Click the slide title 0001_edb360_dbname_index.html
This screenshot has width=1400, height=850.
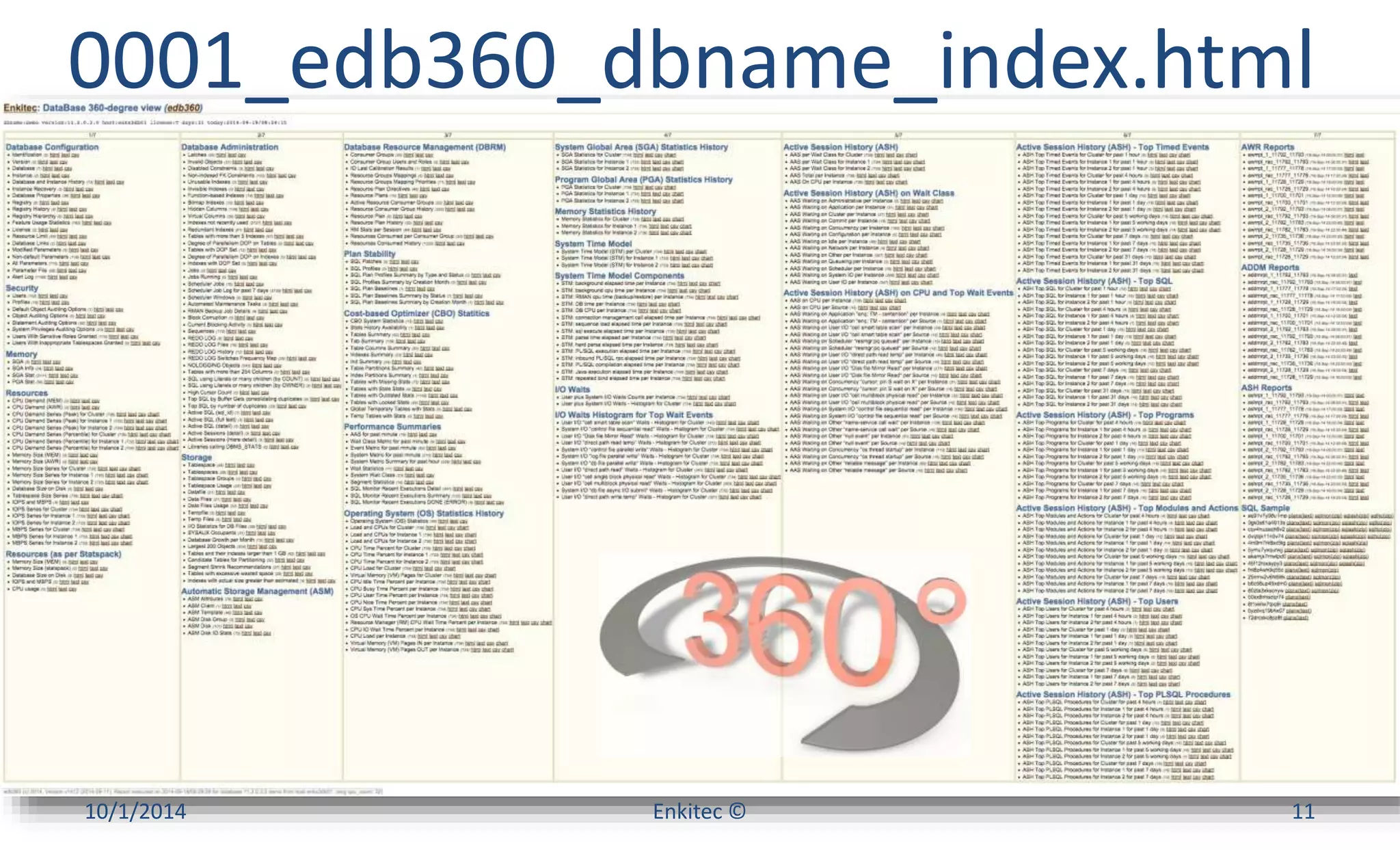click(x=690, y=62)
